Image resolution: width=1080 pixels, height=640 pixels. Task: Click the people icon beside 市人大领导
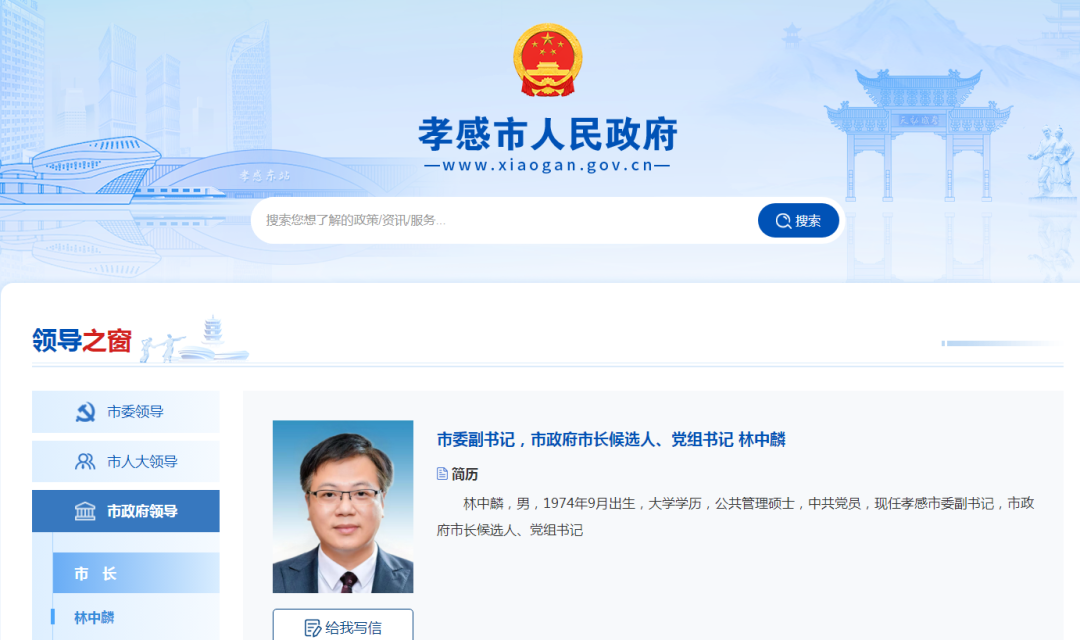(85, 462)
